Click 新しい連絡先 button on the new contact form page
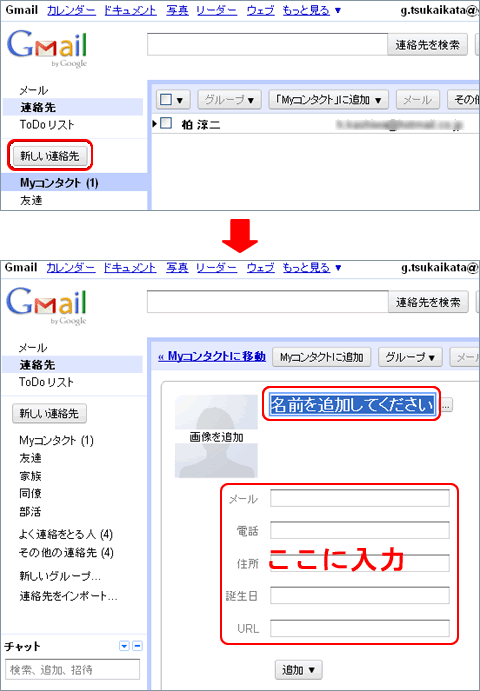The image size is (480, 691). [x=49, y=413]
